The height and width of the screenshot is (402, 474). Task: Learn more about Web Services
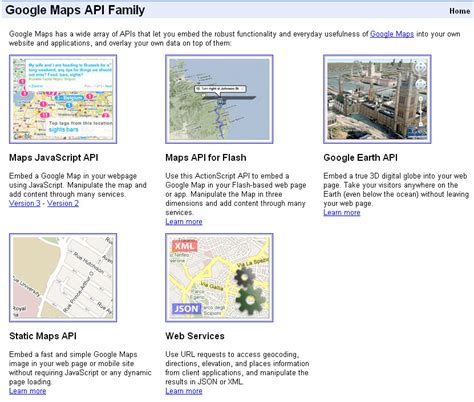pos(184,391)
